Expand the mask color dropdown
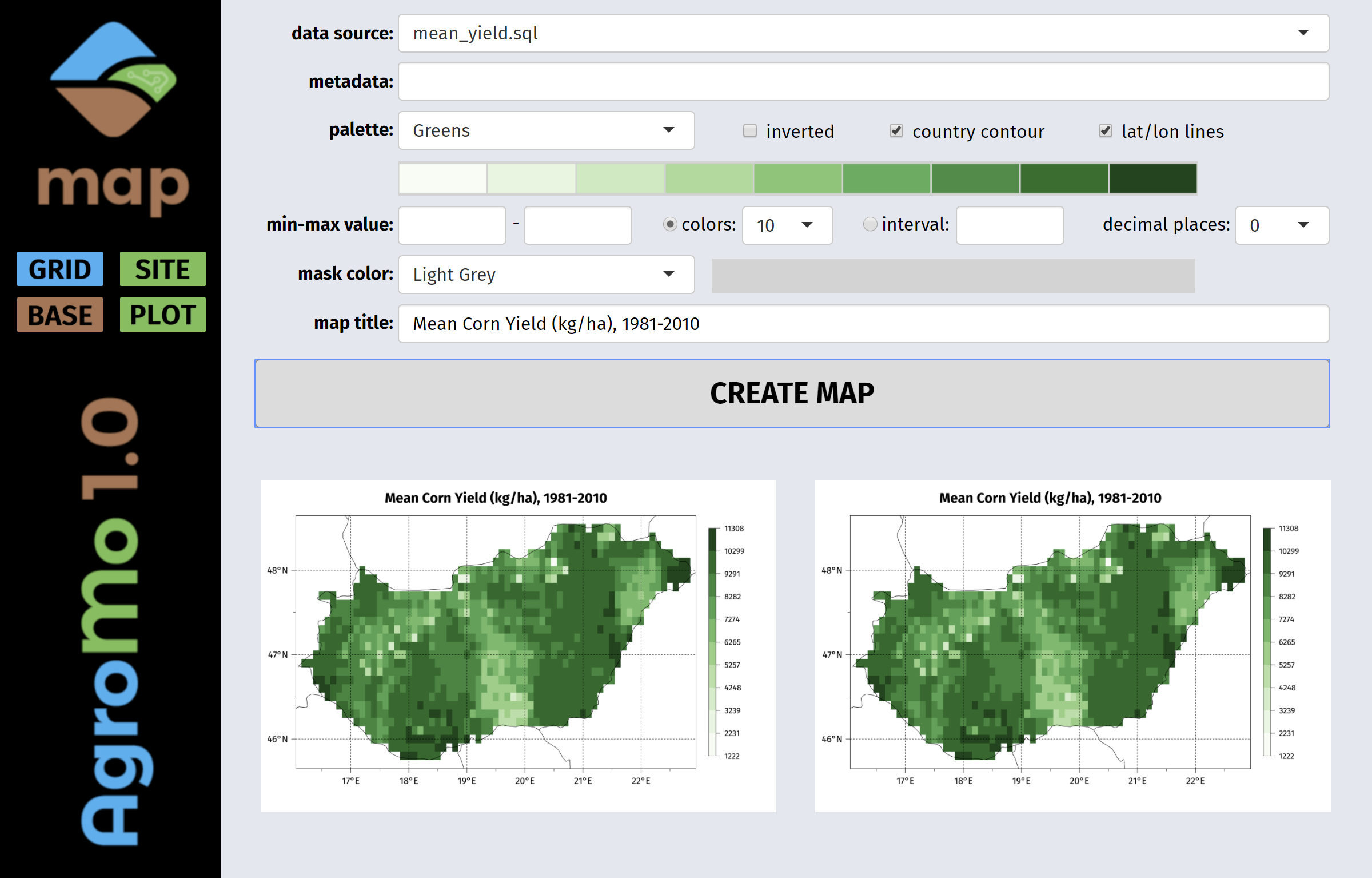Viewport: 1372px width, 878px height. (546, 275)
